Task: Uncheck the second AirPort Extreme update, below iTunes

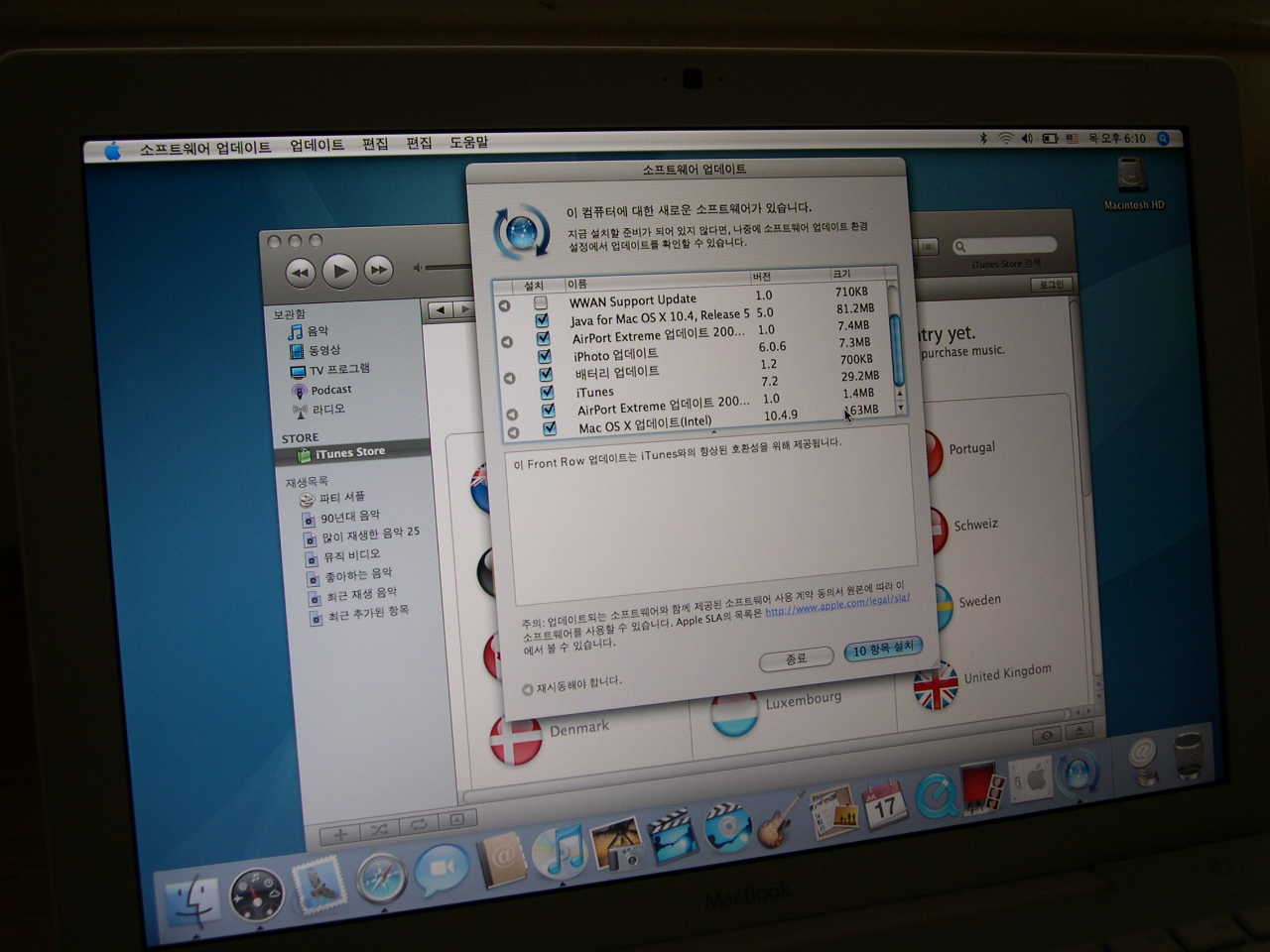Action: tap(548, 410)
